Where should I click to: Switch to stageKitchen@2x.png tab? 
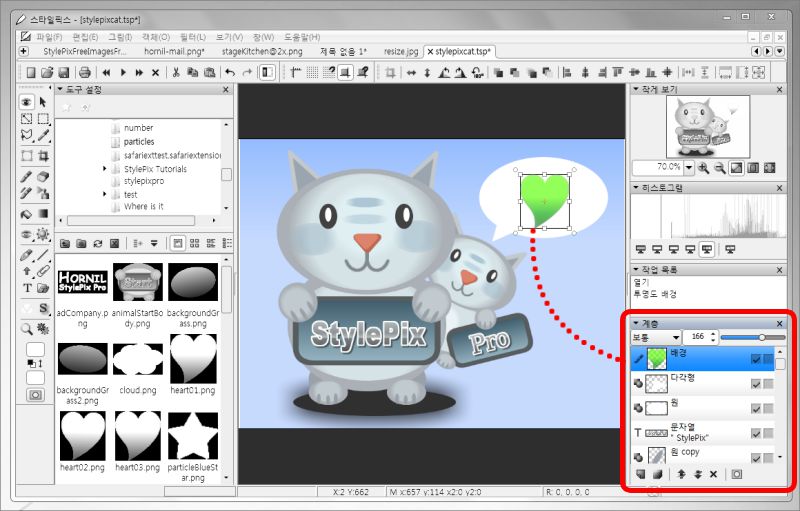click(262, 52)
